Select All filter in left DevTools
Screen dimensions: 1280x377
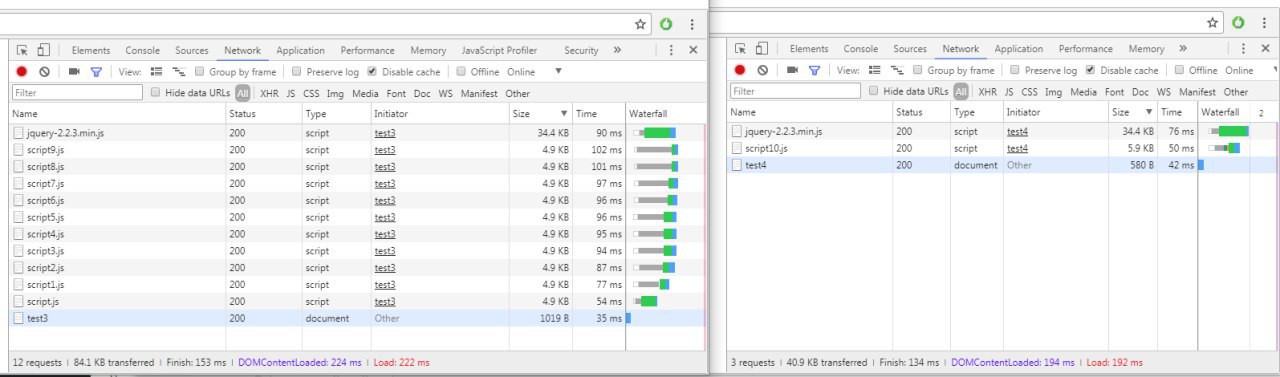point(243,93)
